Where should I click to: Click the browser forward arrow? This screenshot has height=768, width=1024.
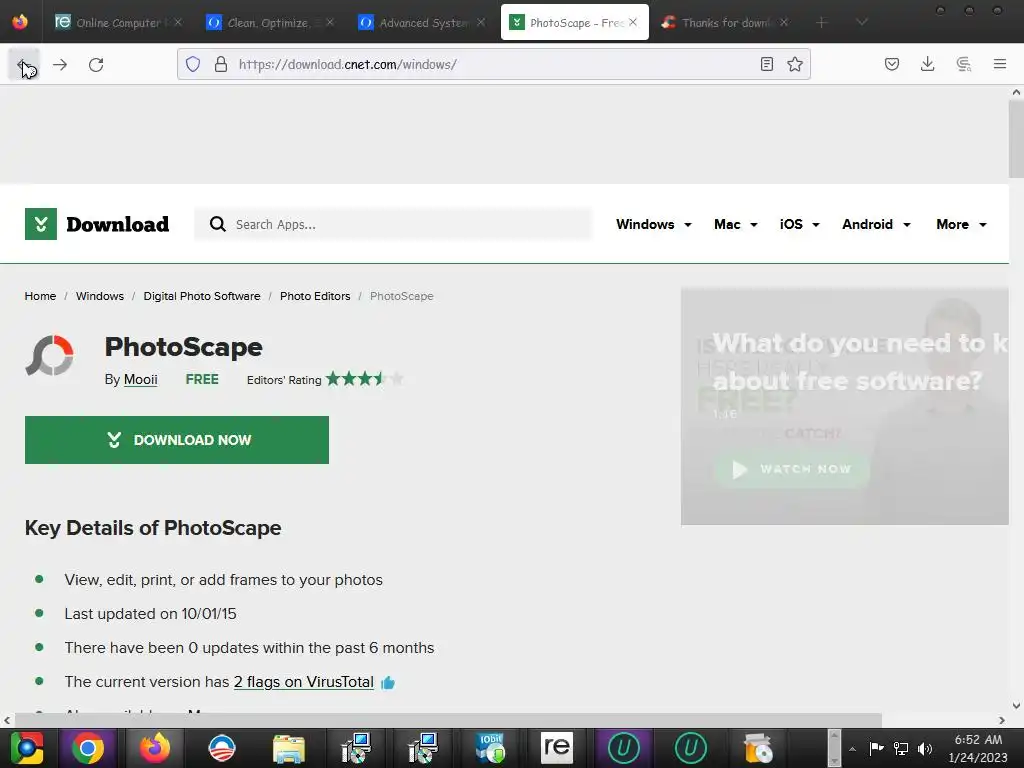coord(60,65)
